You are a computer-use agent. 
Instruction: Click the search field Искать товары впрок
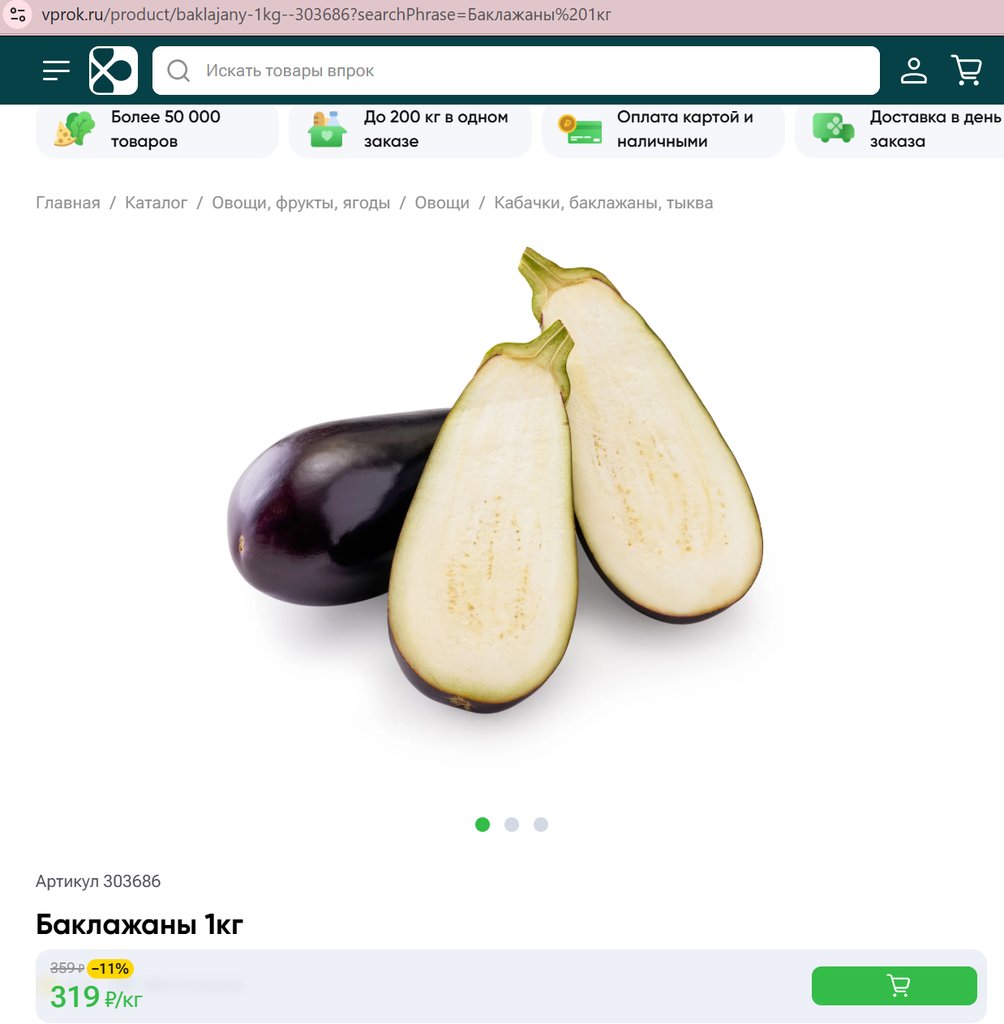[516, 71]
